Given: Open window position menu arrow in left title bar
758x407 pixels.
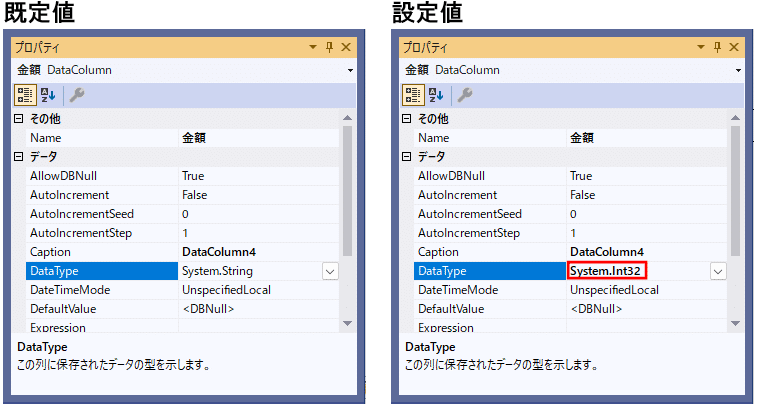Looking at the screenshot, I should [313, 47].
